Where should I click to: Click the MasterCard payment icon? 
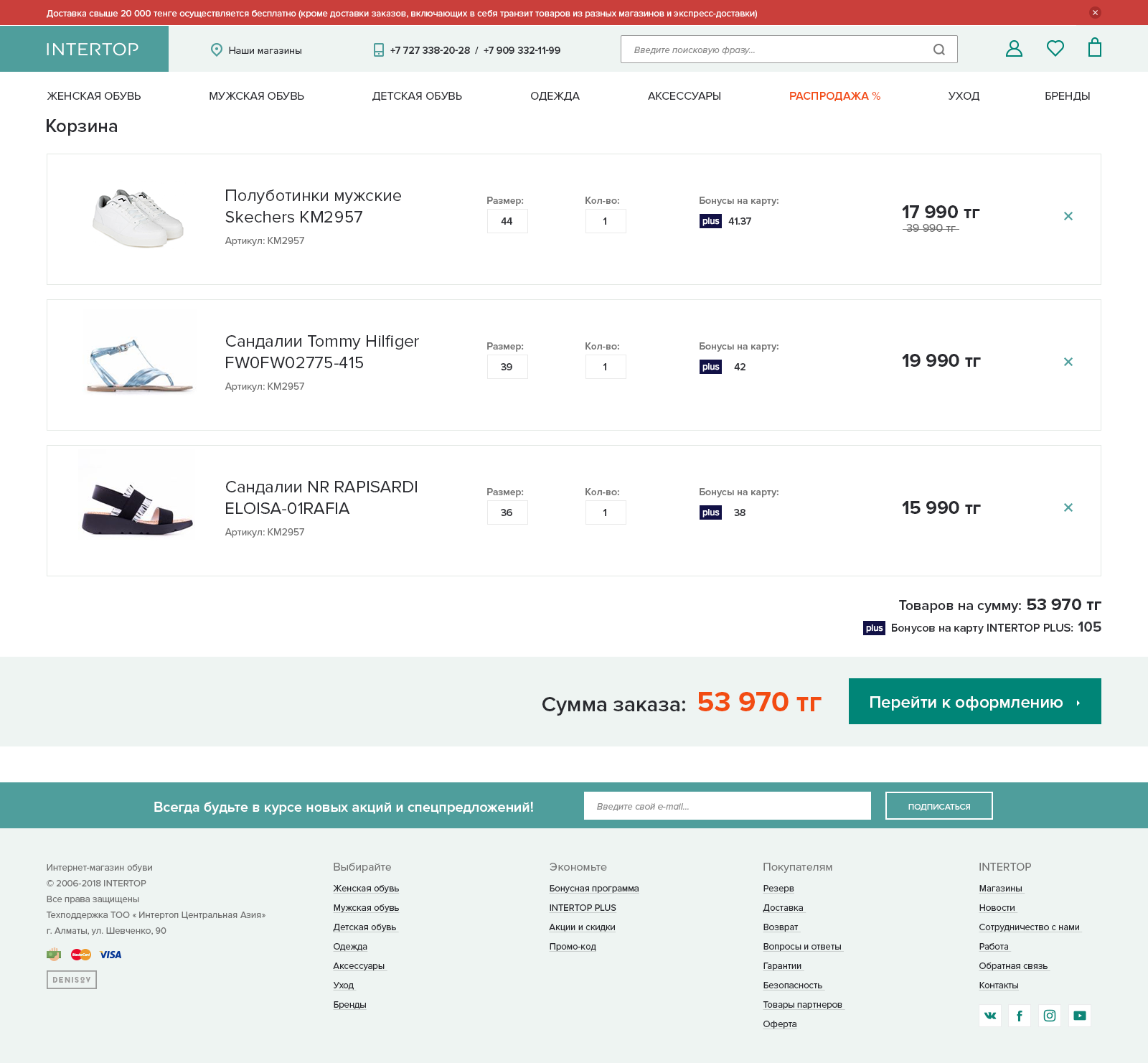[x=81, y=955]
